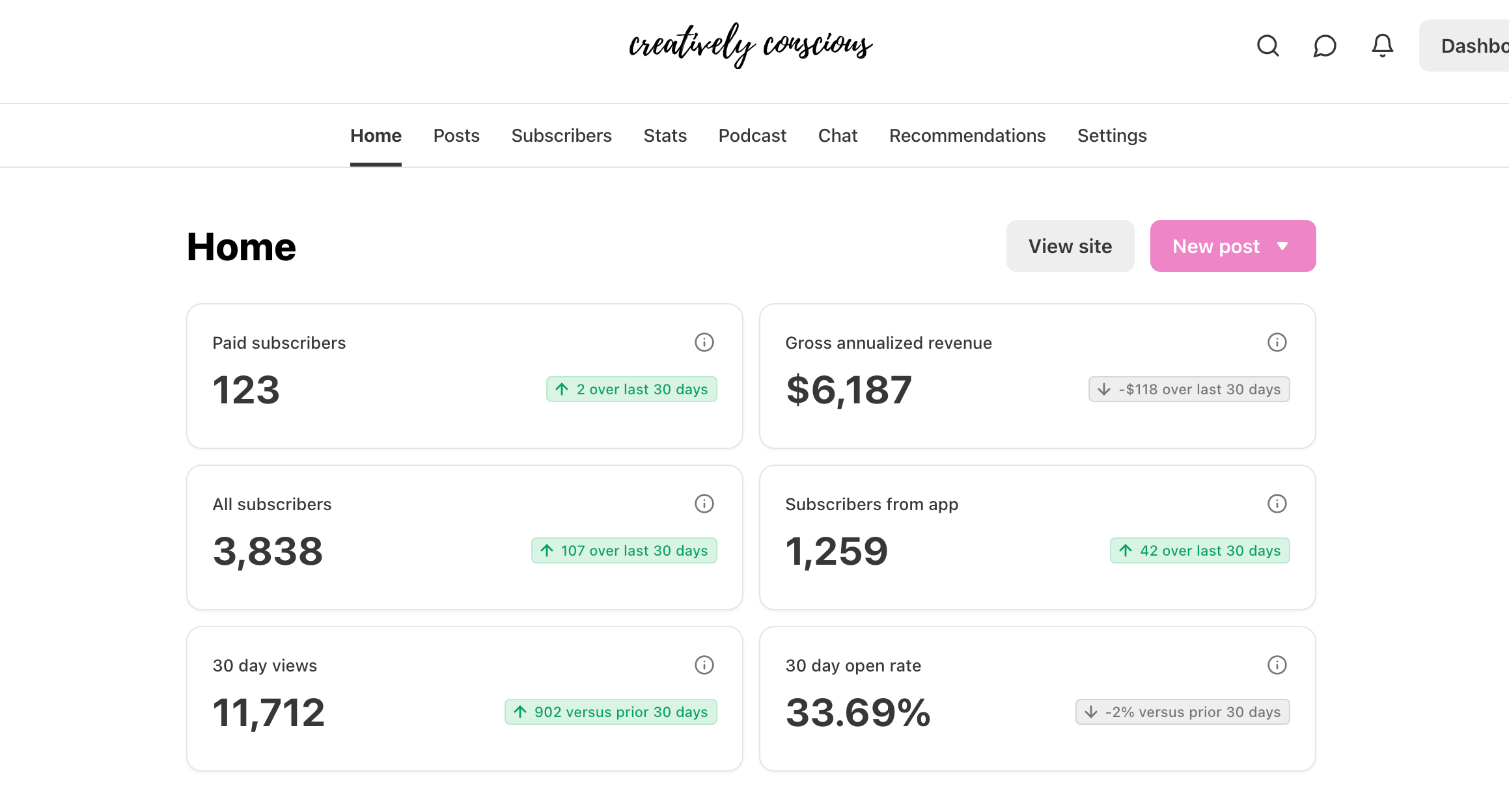The width and height of the screenshot is (1509, 812).
Task: Click the search magnifier icon
Action: click(1267, 46)
